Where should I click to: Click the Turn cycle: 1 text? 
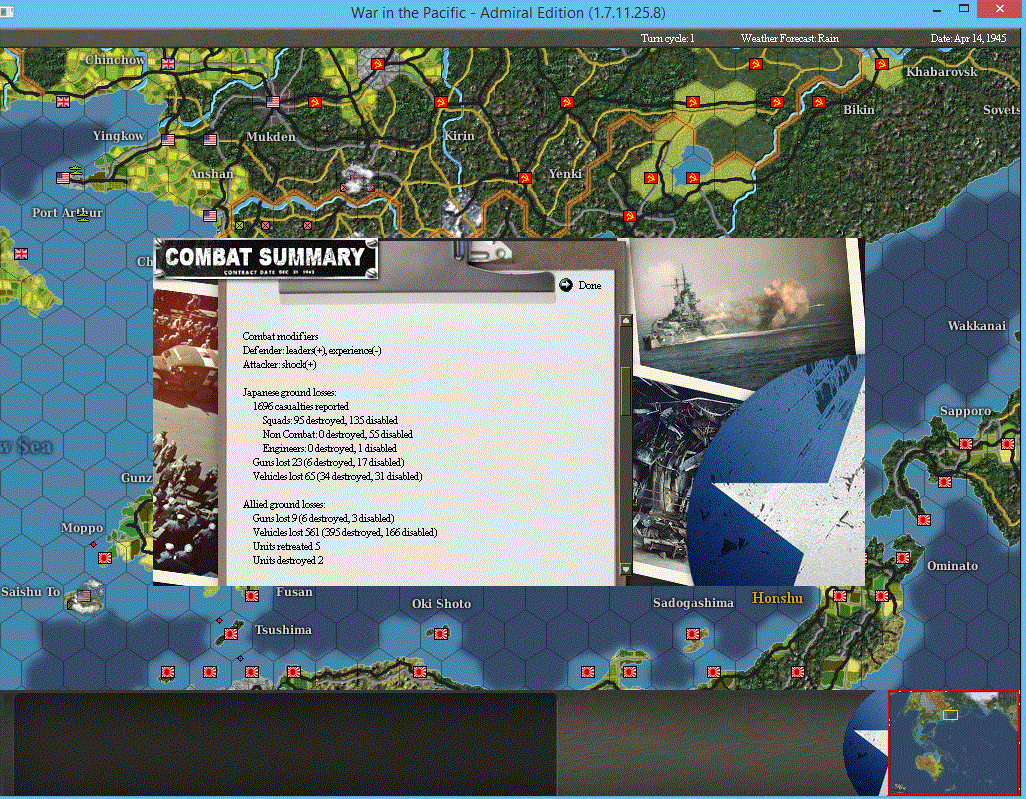coord(667,38)
